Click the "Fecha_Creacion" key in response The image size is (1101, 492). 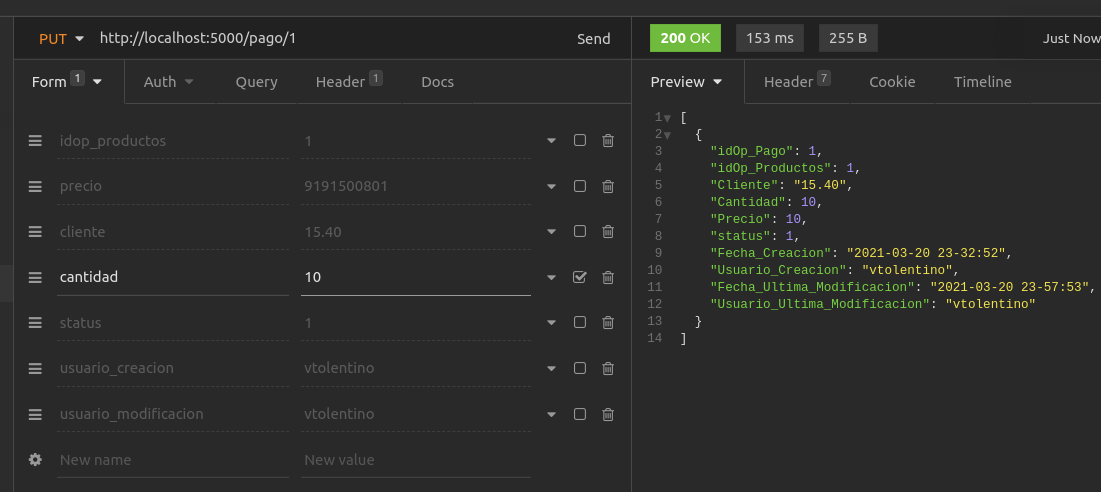(771, 253)
